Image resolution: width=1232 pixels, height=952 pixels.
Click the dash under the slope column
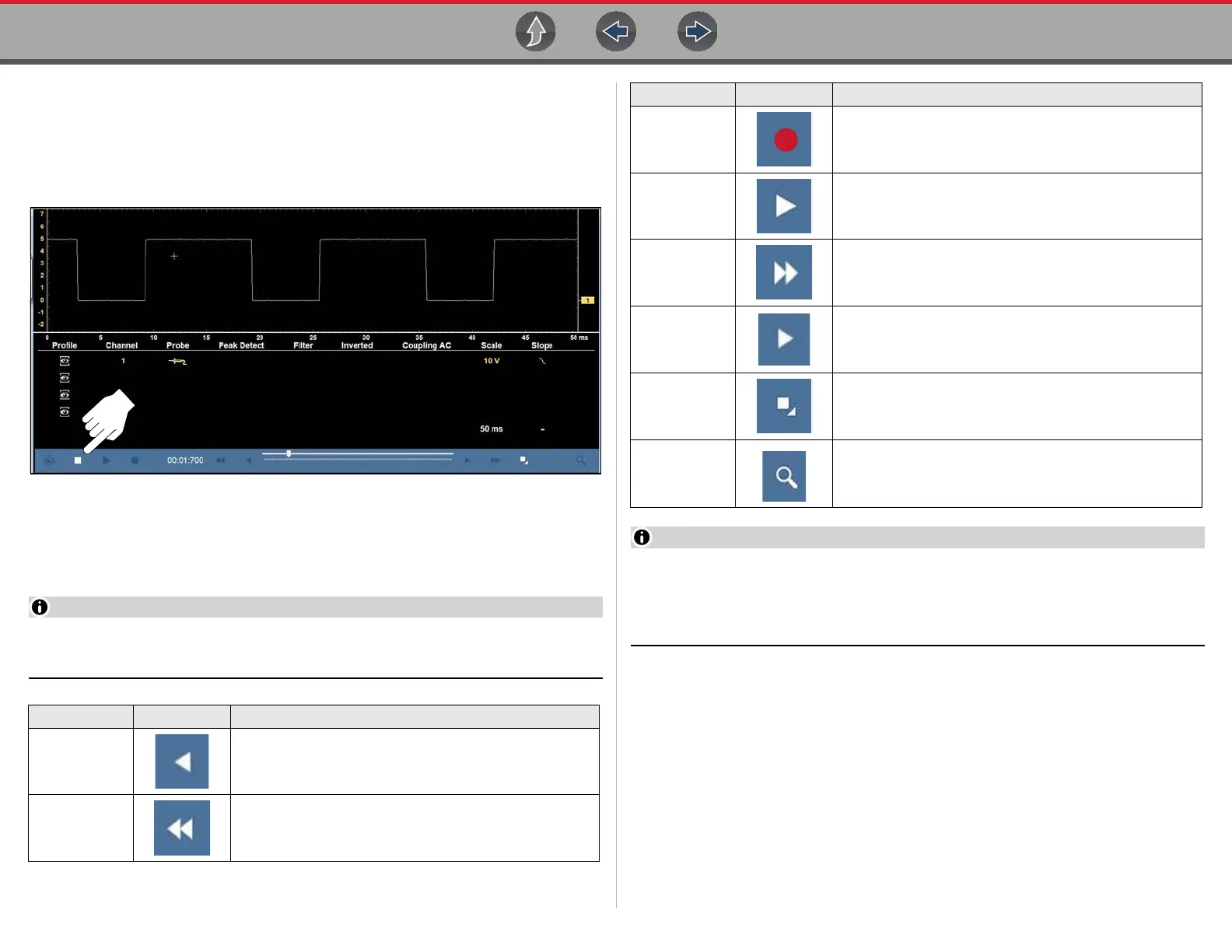click(542, 429)
